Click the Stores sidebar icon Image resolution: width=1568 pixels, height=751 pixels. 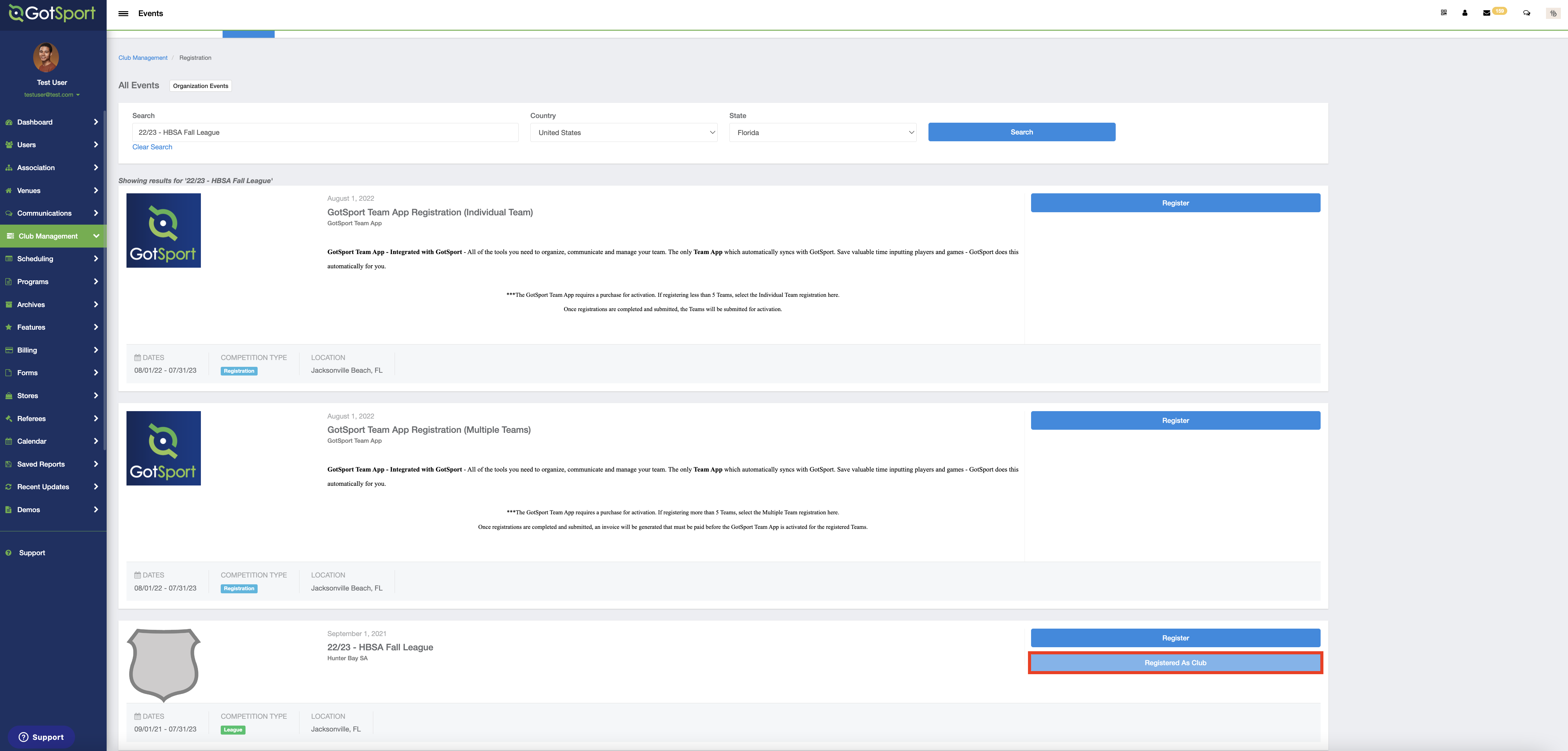(x=8, y=396)
